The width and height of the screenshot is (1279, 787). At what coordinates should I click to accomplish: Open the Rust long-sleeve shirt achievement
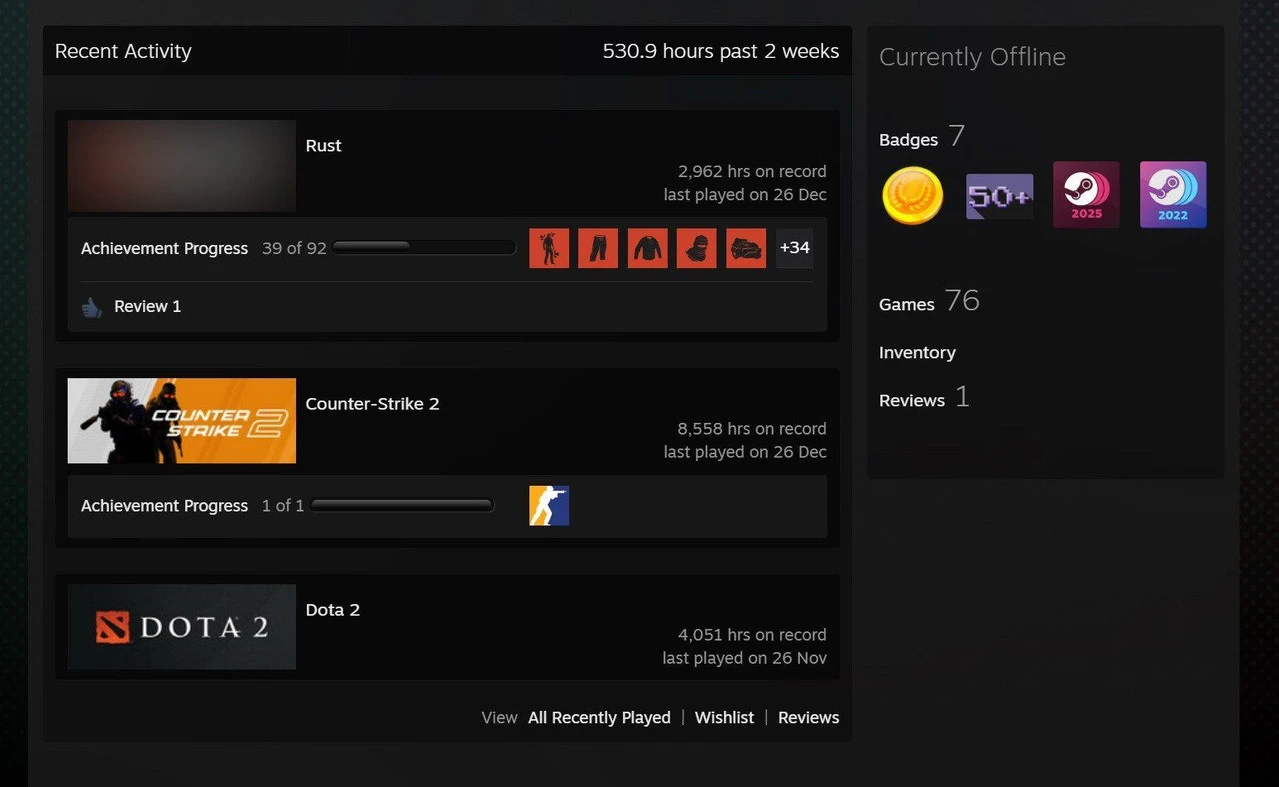coord(647,248)
